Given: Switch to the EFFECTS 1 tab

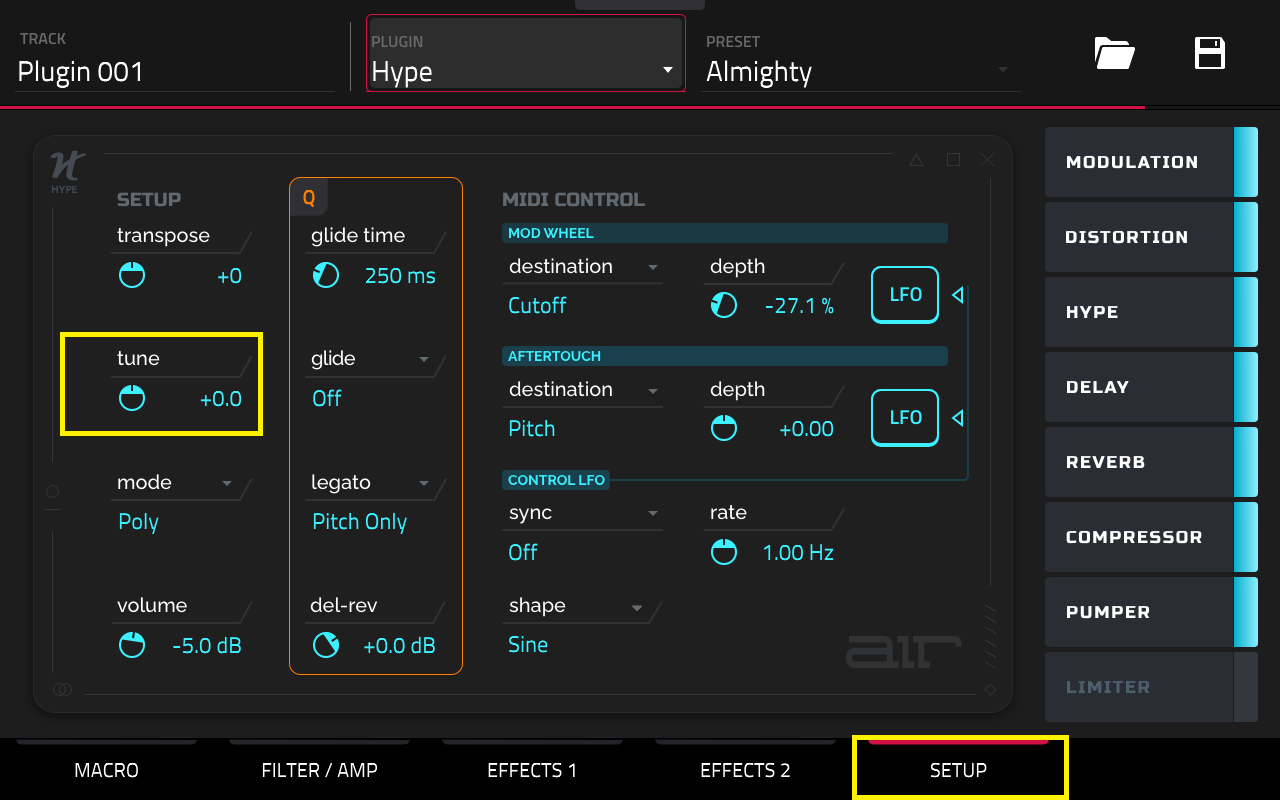Looking at the screenshot, I should click(532, 770).
